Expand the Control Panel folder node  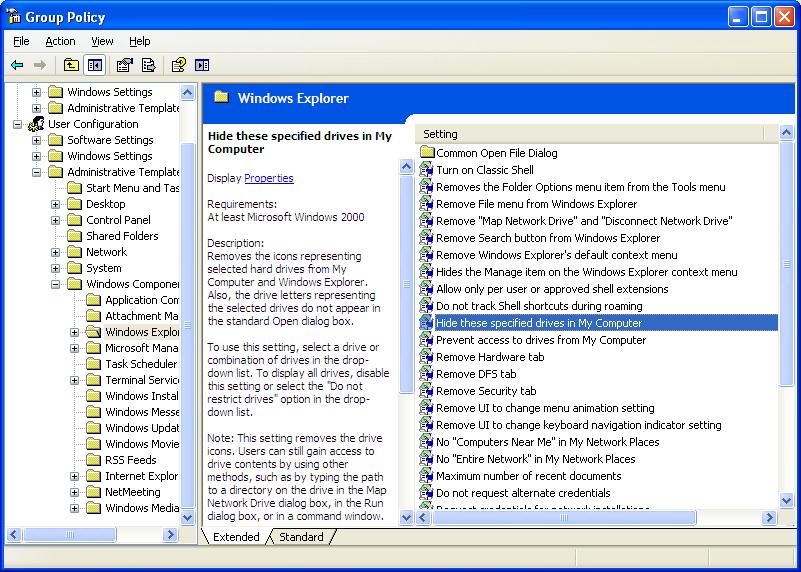55,220
